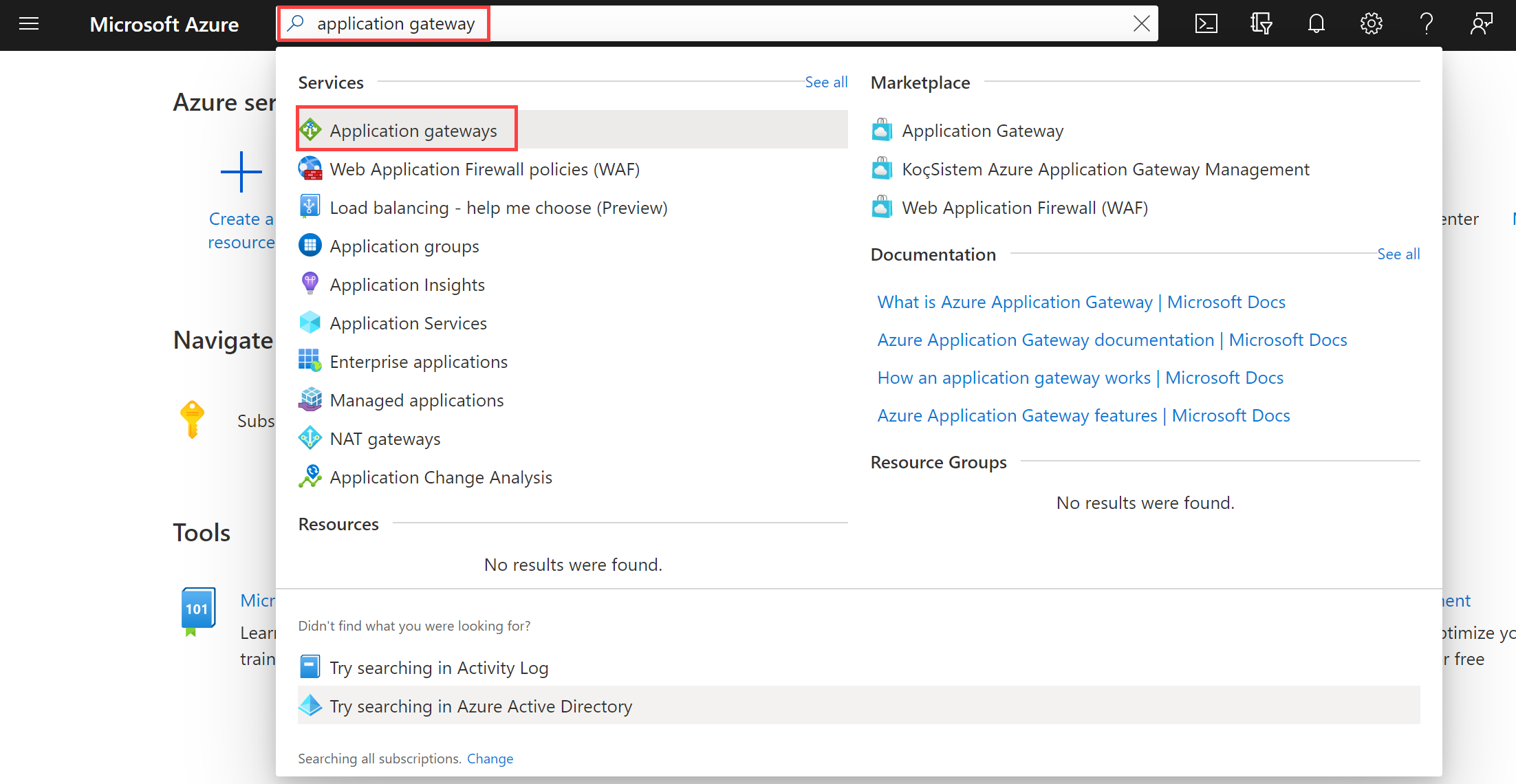
Task: Open Azure Application Gateway features documentation
Action: coord(1083,415)
